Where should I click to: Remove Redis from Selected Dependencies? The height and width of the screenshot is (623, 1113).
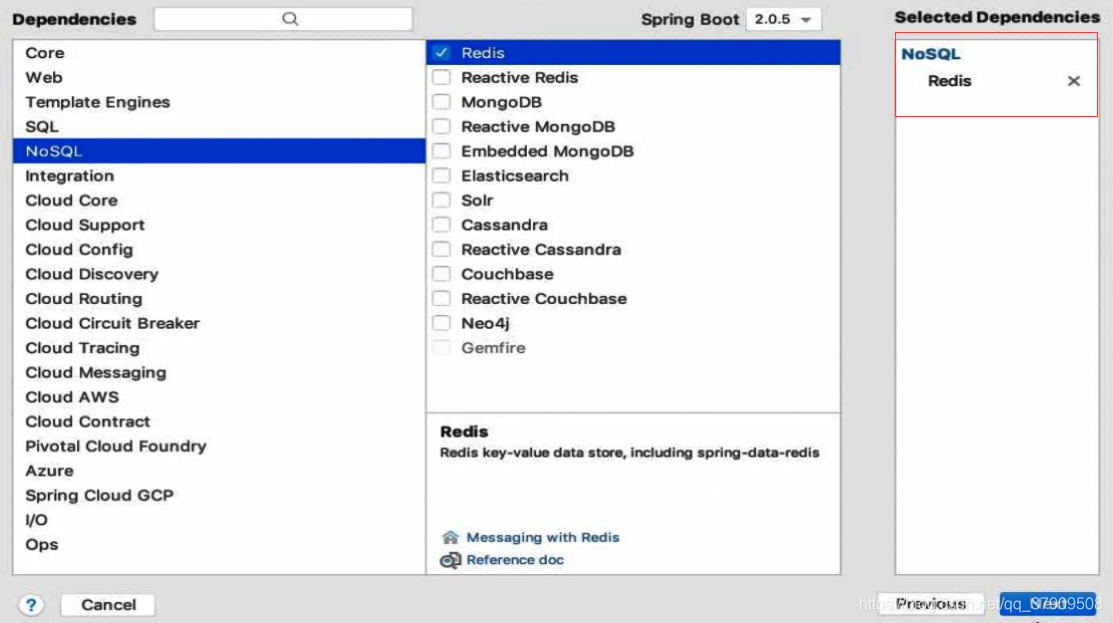pyautogui.click(x=1073, y=81)
